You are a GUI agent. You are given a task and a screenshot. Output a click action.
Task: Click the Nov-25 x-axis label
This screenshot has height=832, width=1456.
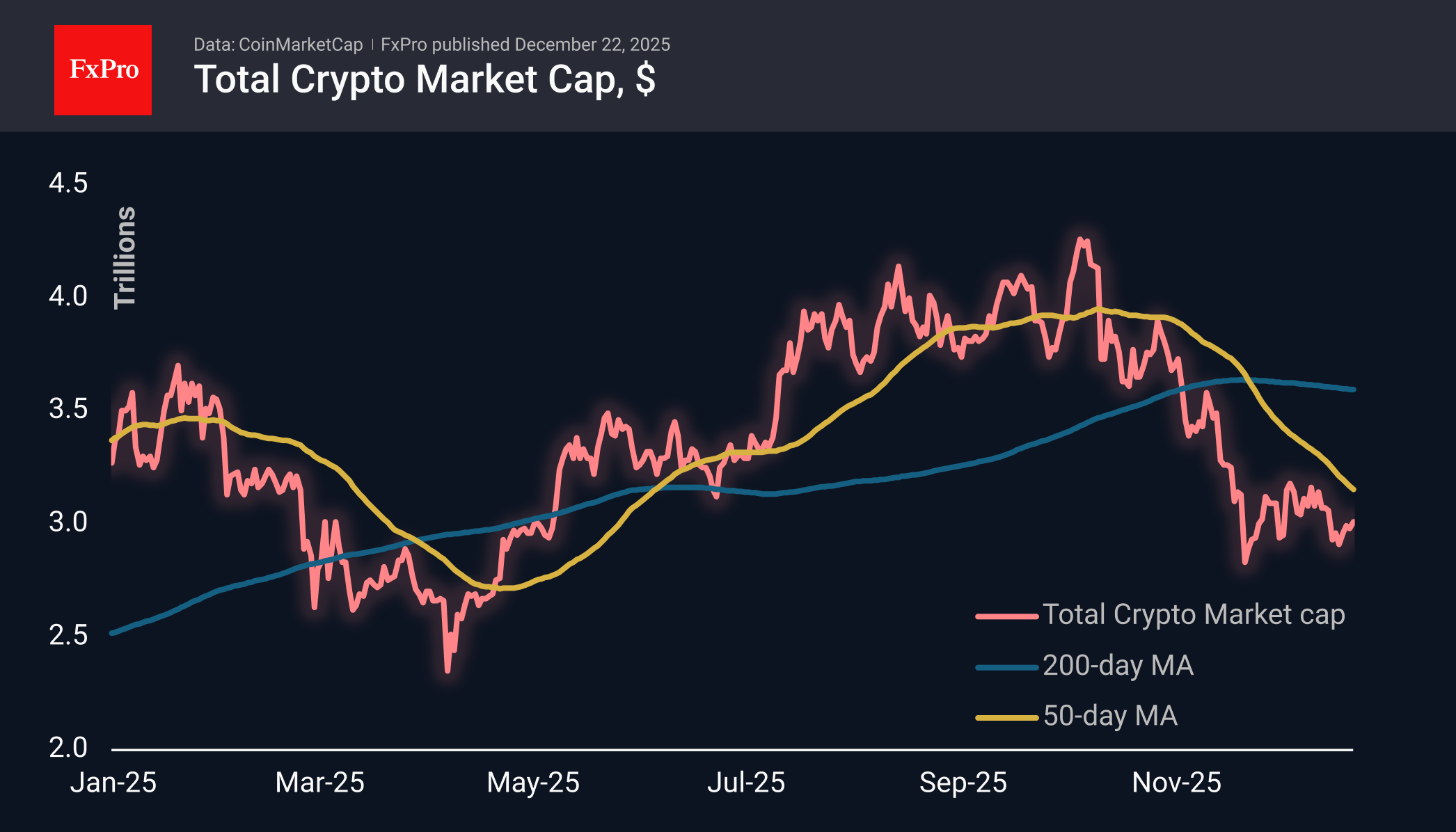pyautogui.click(x=1176, y=783)
